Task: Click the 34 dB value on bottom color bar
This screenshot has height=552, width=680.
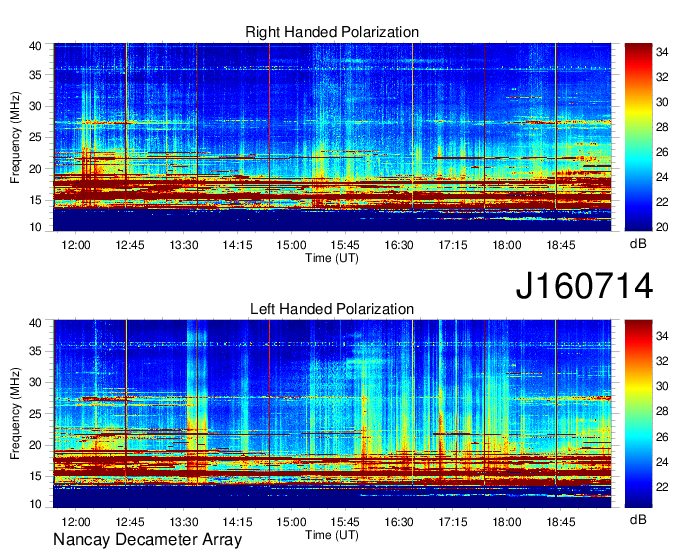Action: point(662,335)
